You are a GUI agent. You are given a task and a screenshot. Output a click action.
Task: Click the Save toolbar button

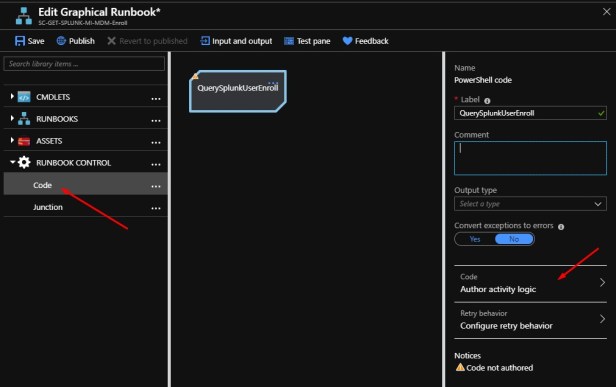pyautogui.click(x=29, y=41)
